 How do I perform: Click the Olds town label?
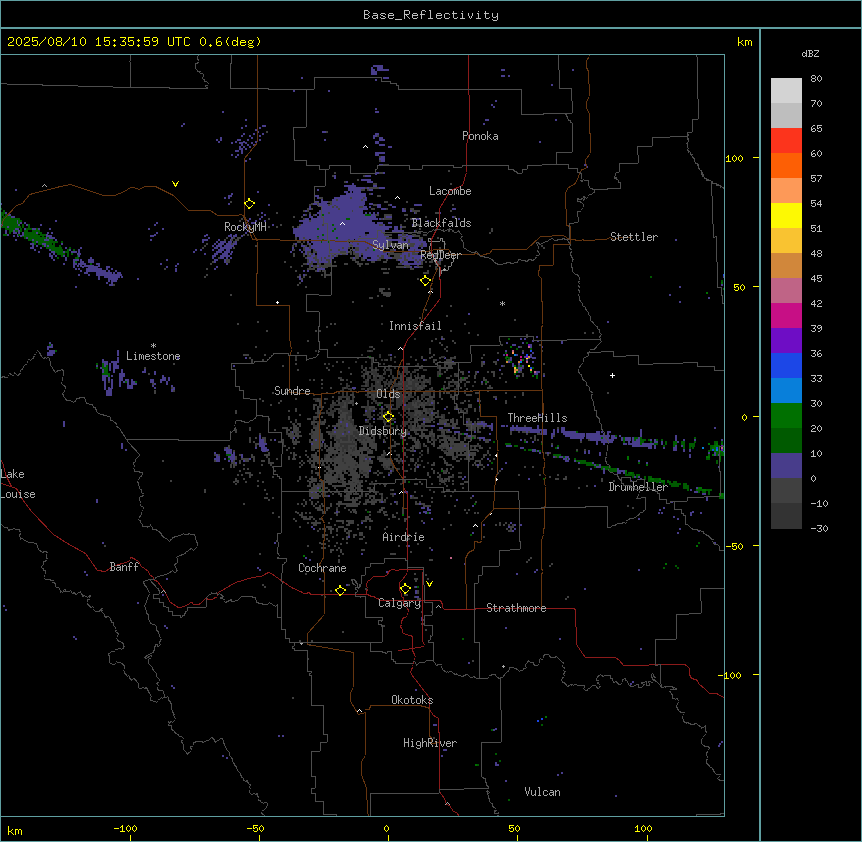(x=388, y=394)
